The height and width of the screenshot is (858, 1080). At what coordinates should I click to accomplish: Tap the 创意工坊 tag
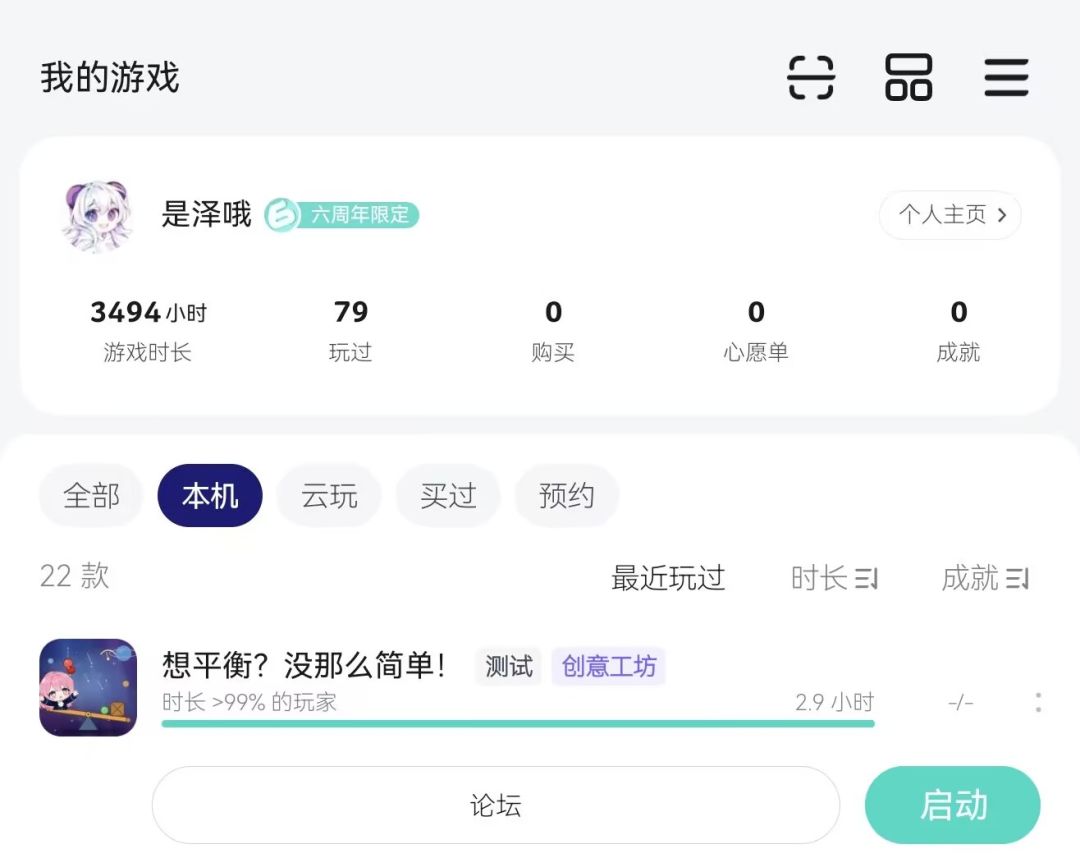[x=608, y=666]
